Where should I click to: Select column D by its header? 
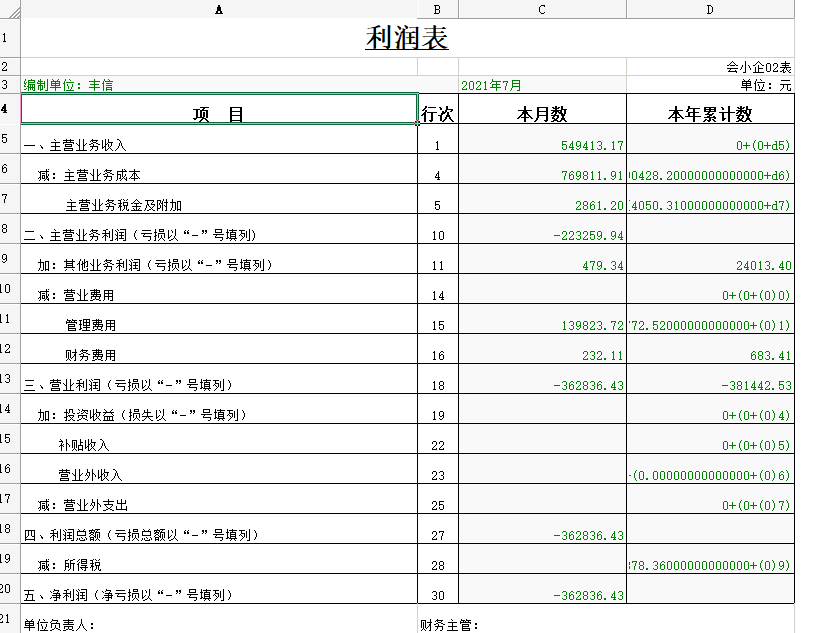(710, 9)
